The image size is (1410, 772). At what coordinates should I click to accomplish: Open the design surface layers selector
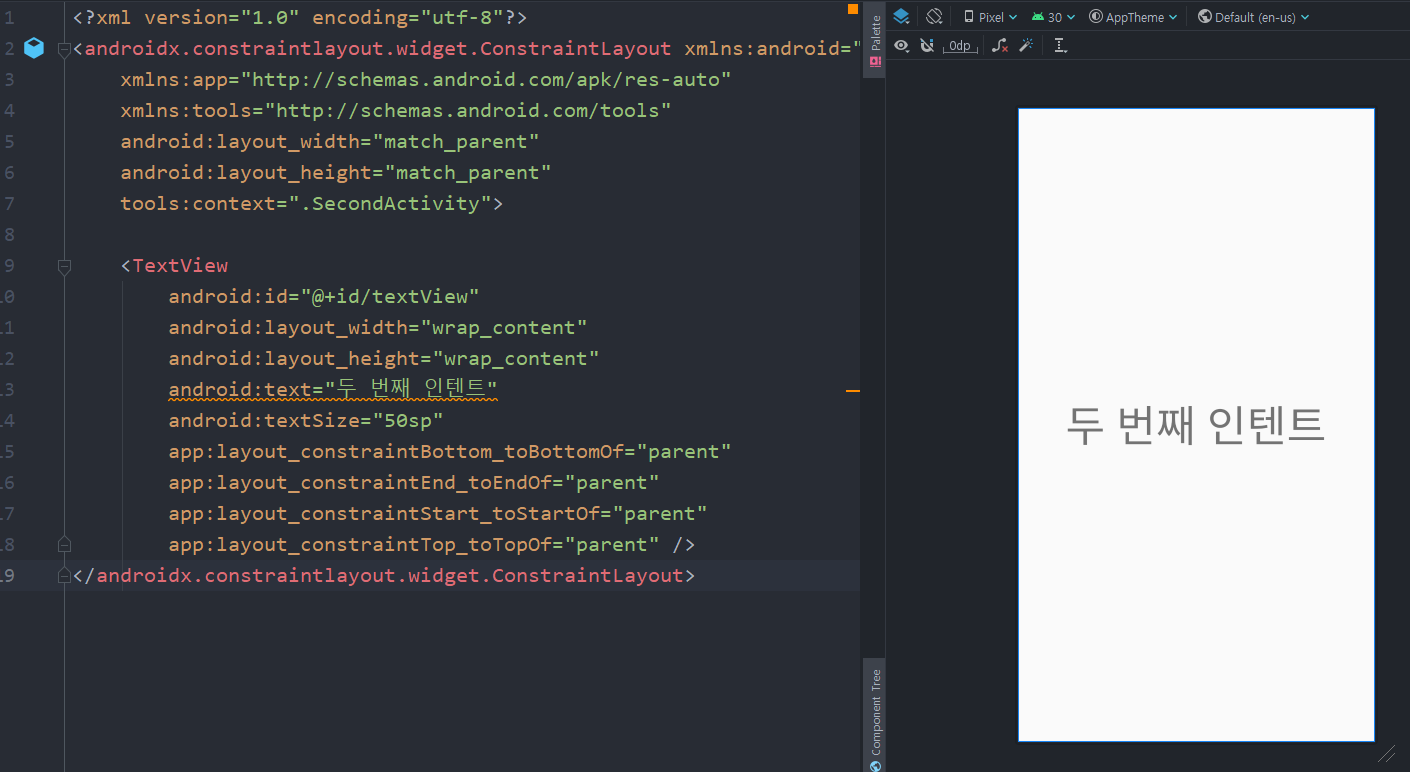coord(901,16)
